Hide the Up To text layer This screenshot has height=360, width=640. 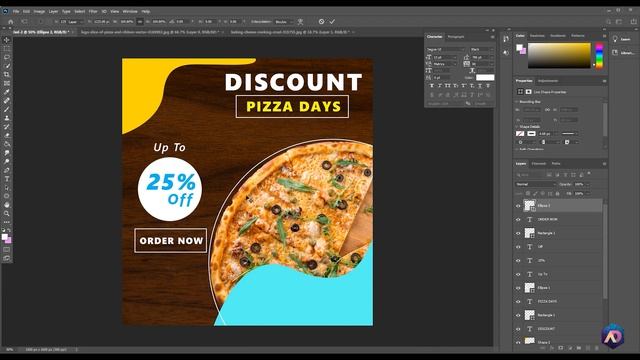pyautogui.click(x=518, y=274)
